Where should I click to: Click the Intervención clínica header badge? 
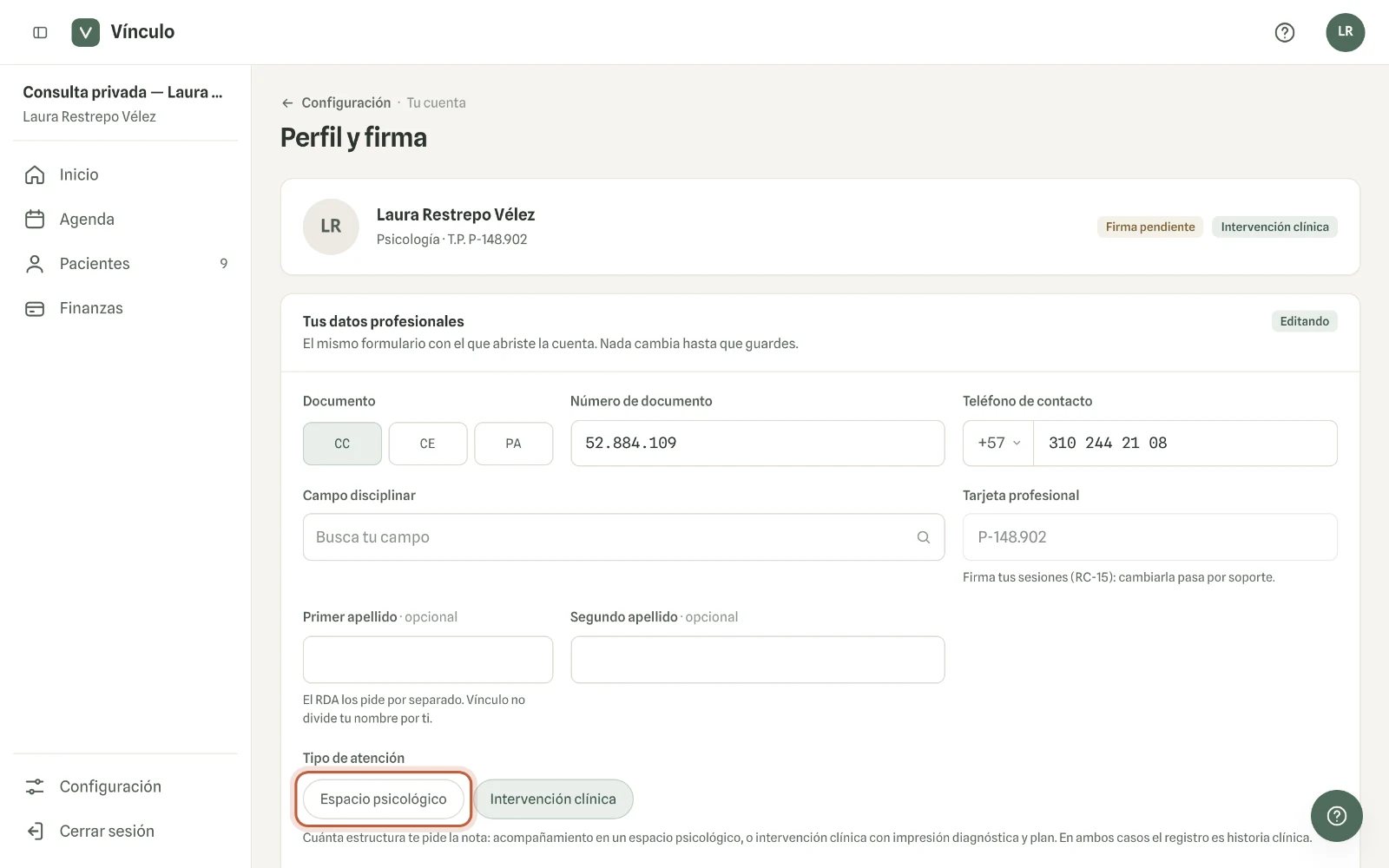(1274, 227)
